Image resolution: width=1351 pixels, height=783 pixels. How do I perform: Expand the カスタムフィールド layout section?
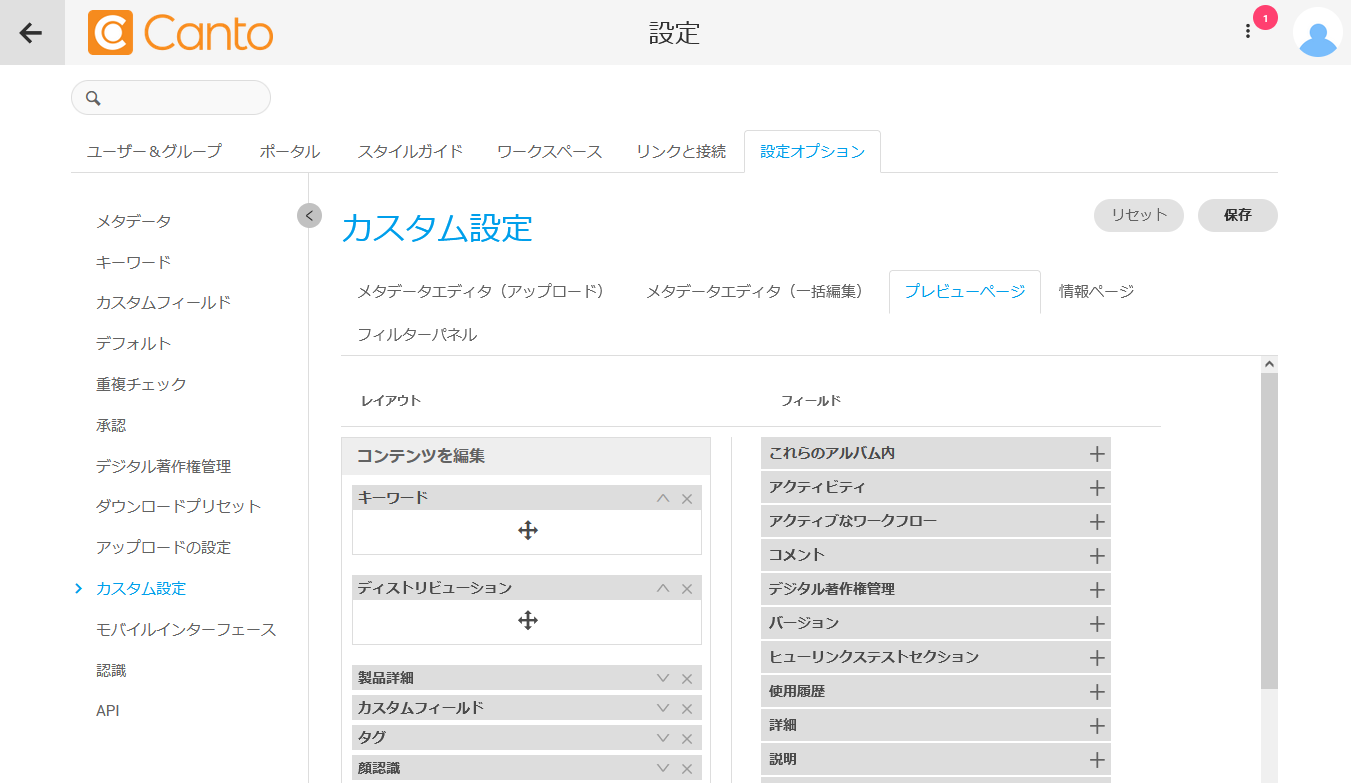(662, 709)
